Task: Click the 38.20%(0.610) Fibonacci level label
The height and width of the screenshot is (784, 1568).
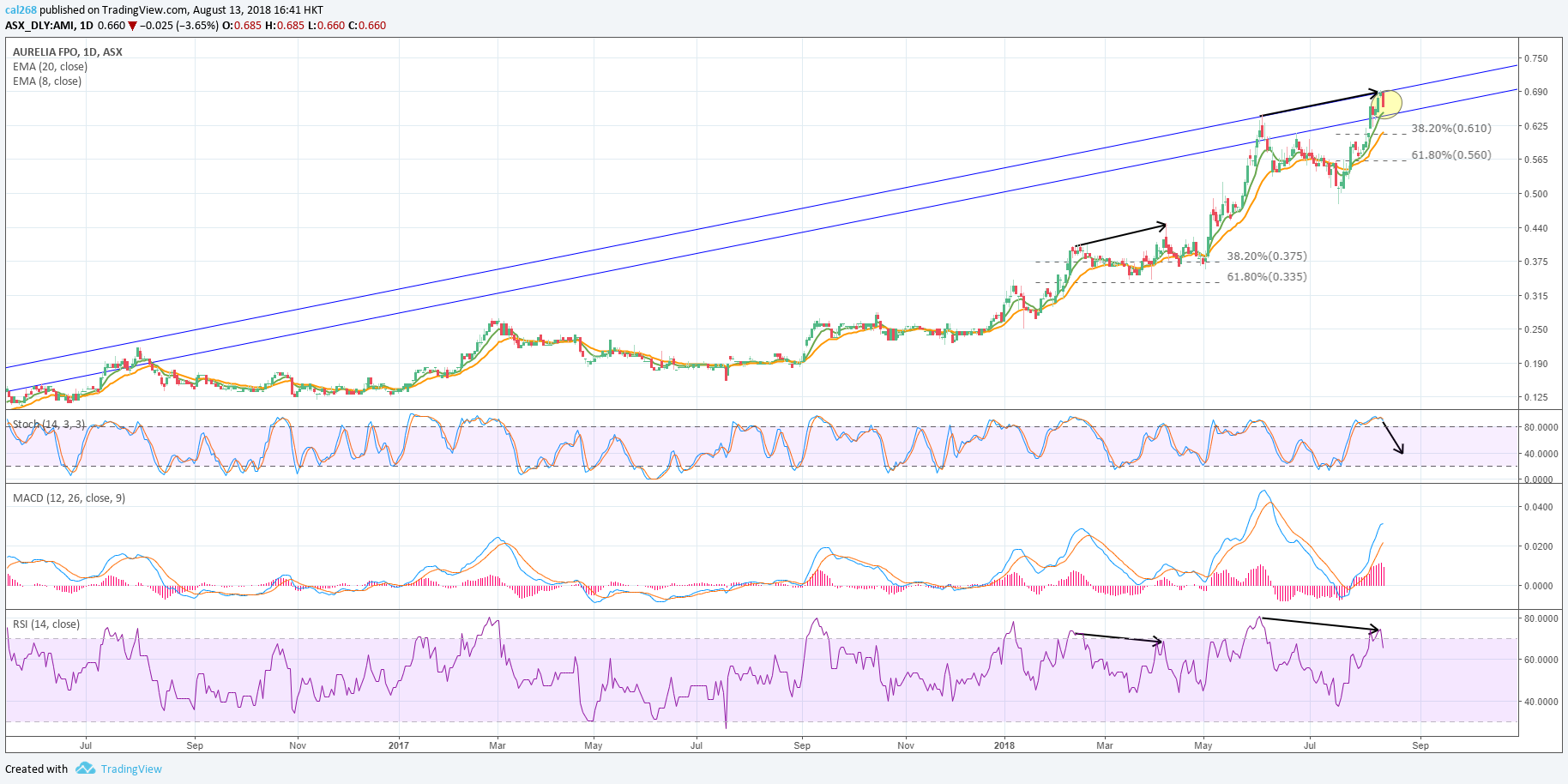Action: click(1451, 129)
